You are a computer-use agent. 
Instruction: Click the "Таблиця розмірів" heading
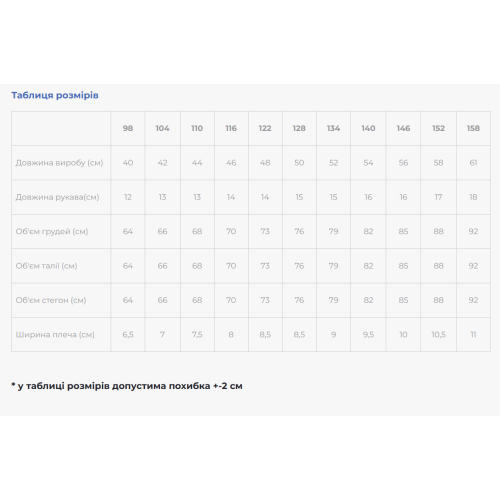point(55,95)
